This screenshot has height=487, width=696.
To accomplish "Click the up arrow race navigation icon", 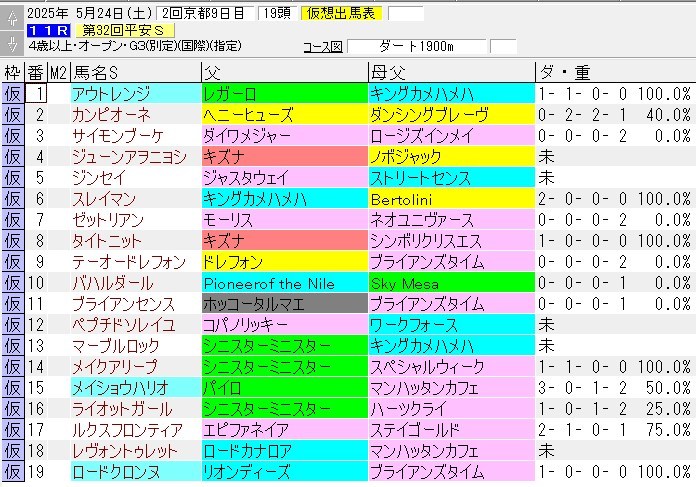I will pyautogui.click(x=12, y=18).
